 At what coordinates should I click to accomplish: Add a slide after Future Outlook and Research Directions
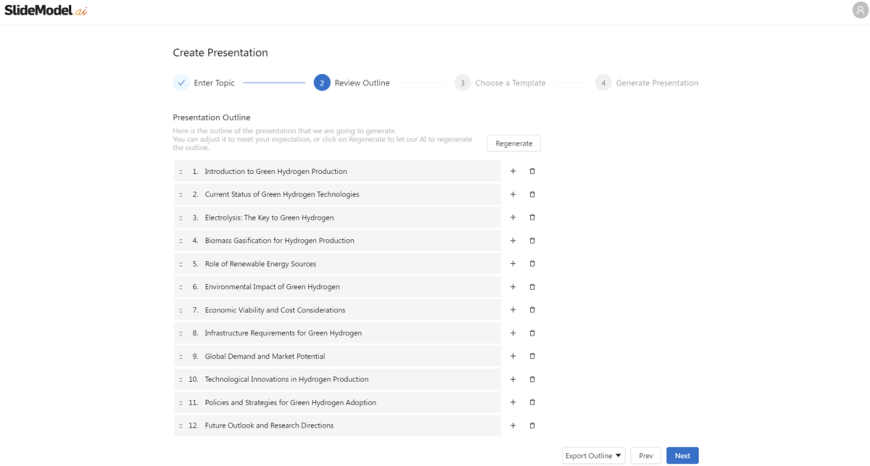(513, 426)
